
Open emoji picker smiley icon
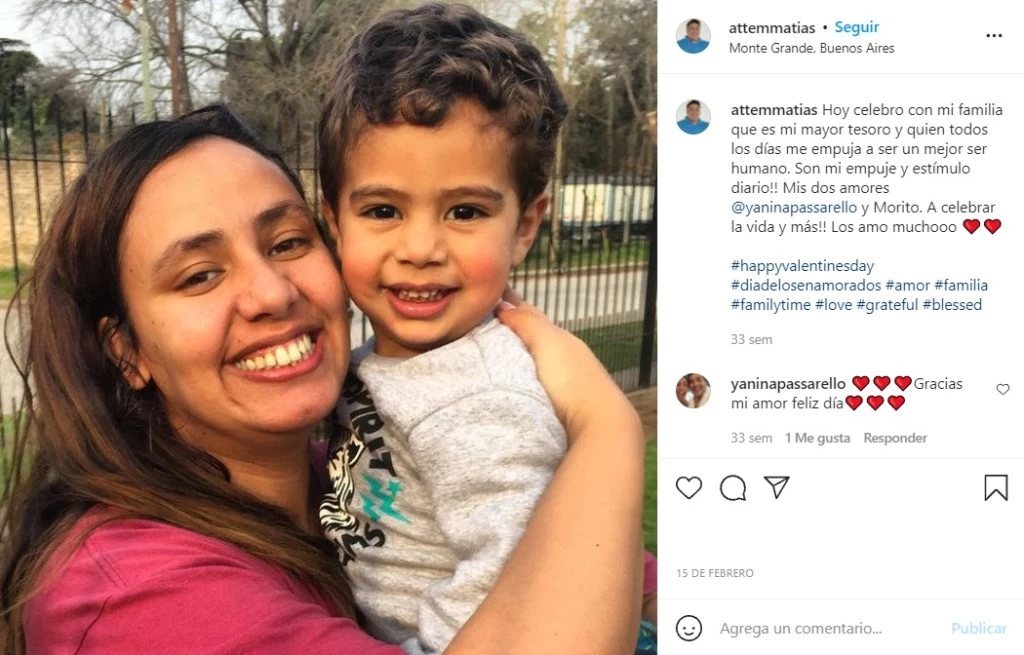click(688, 628)
